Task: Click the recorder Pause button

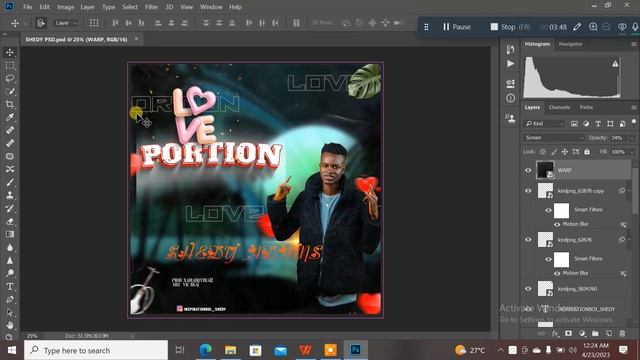Action: point(457,27)
